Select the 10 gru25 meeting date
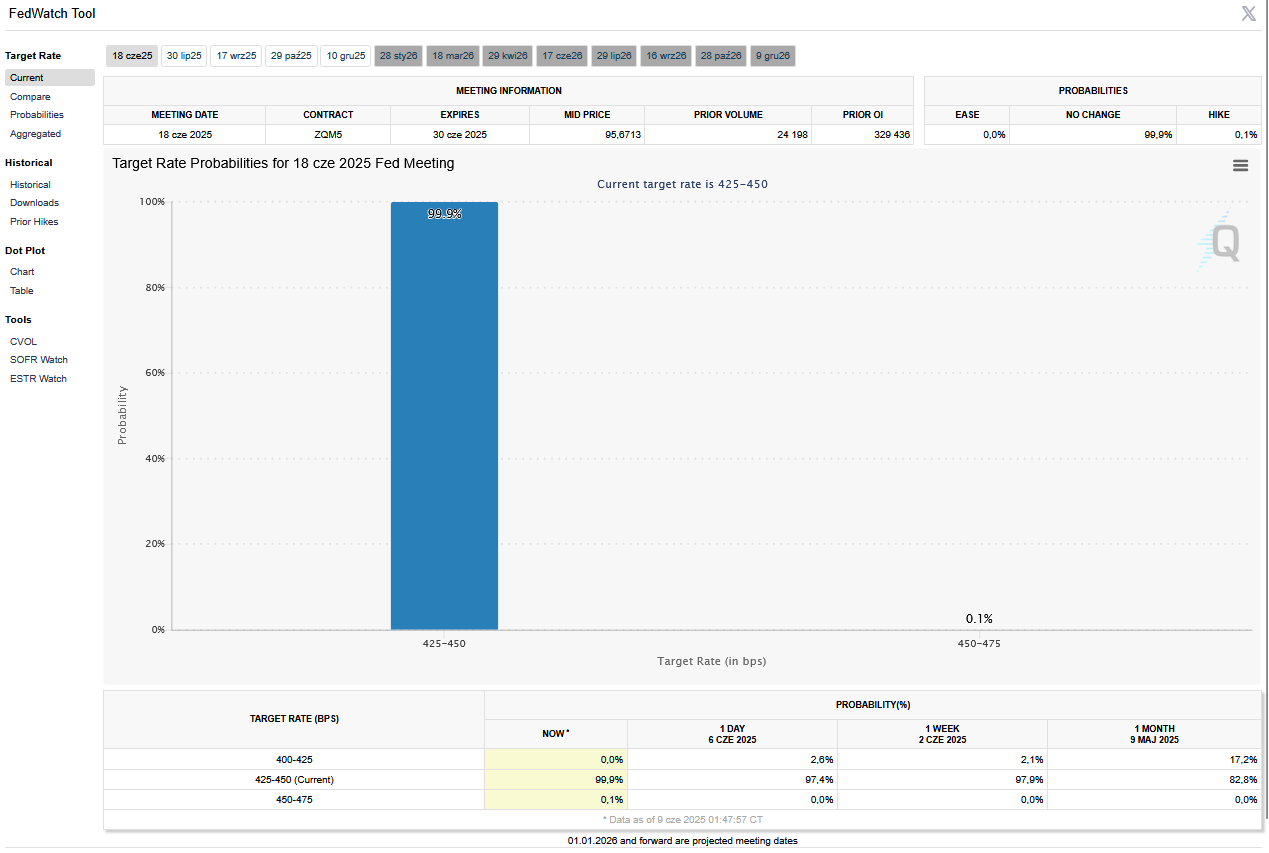Screen dimensions: 1269x853 click(346, 56)
